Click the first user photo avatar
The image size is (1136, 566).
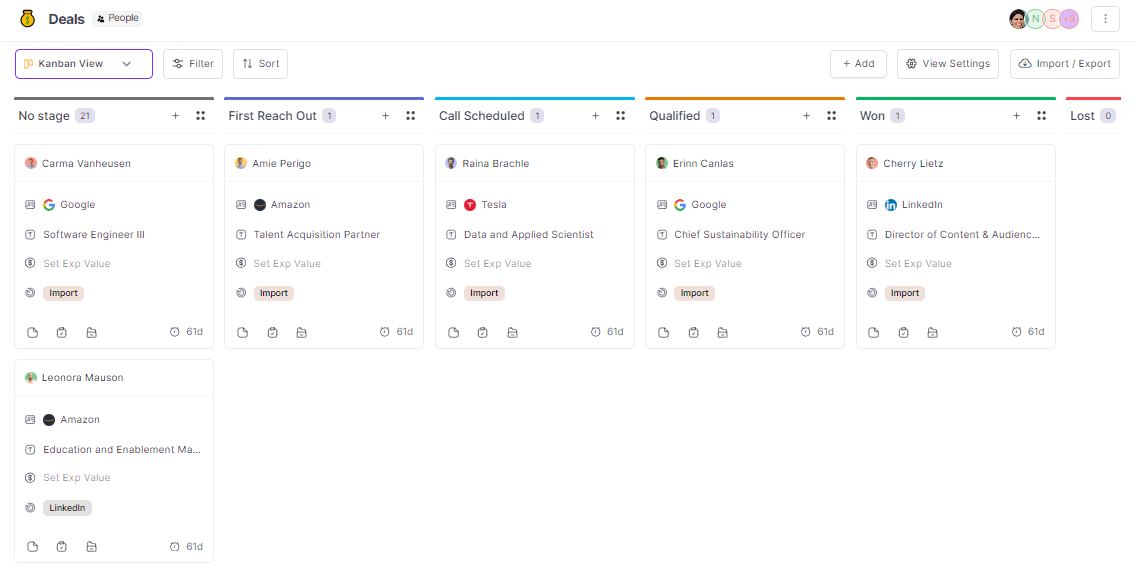pyautogui.click(x=1019, y=19)
